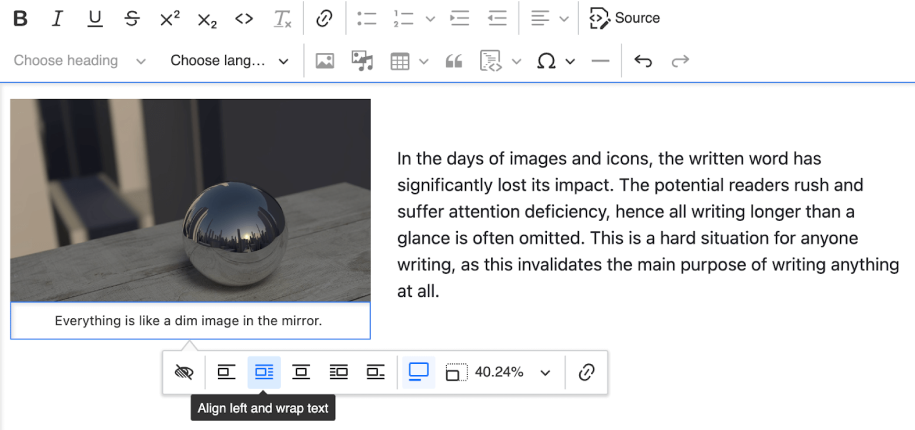Link the image using the balloon link icon

point(586,372)
